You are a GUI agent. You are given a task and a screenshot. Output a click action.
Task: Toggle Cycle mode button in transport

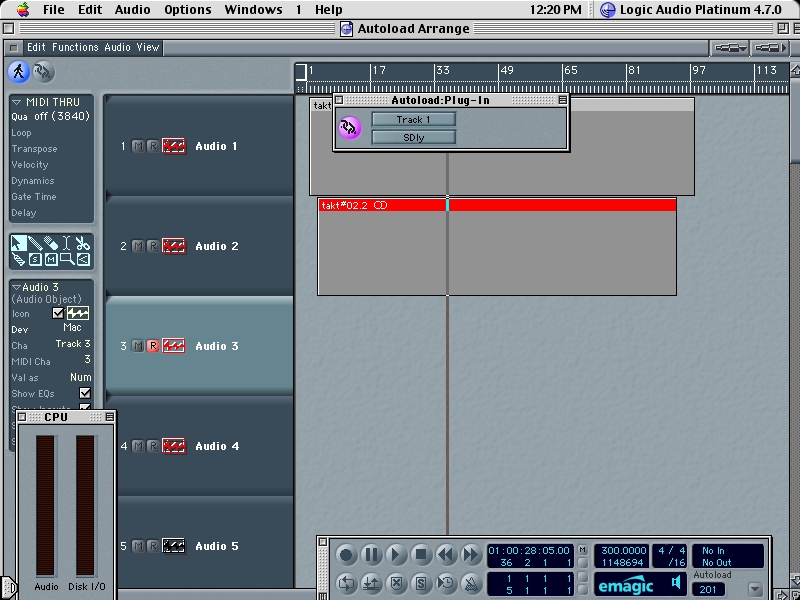[346, 583]
